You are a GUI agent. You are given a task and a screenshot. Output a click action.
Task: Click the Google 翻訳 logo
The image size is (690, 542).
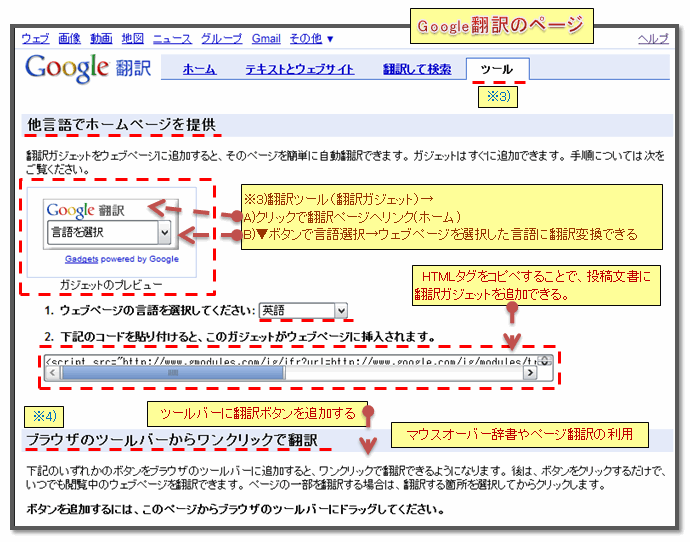click(88, 68)
